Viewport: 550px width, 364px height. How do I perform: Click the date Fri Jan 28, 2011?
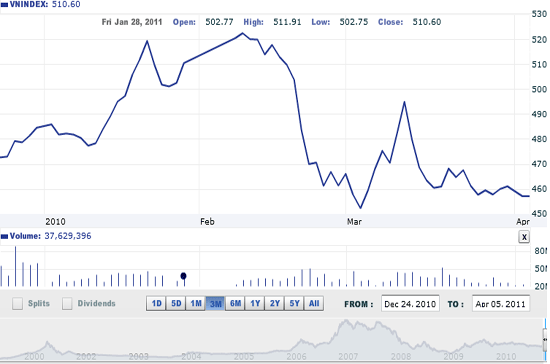coord(132,22)
